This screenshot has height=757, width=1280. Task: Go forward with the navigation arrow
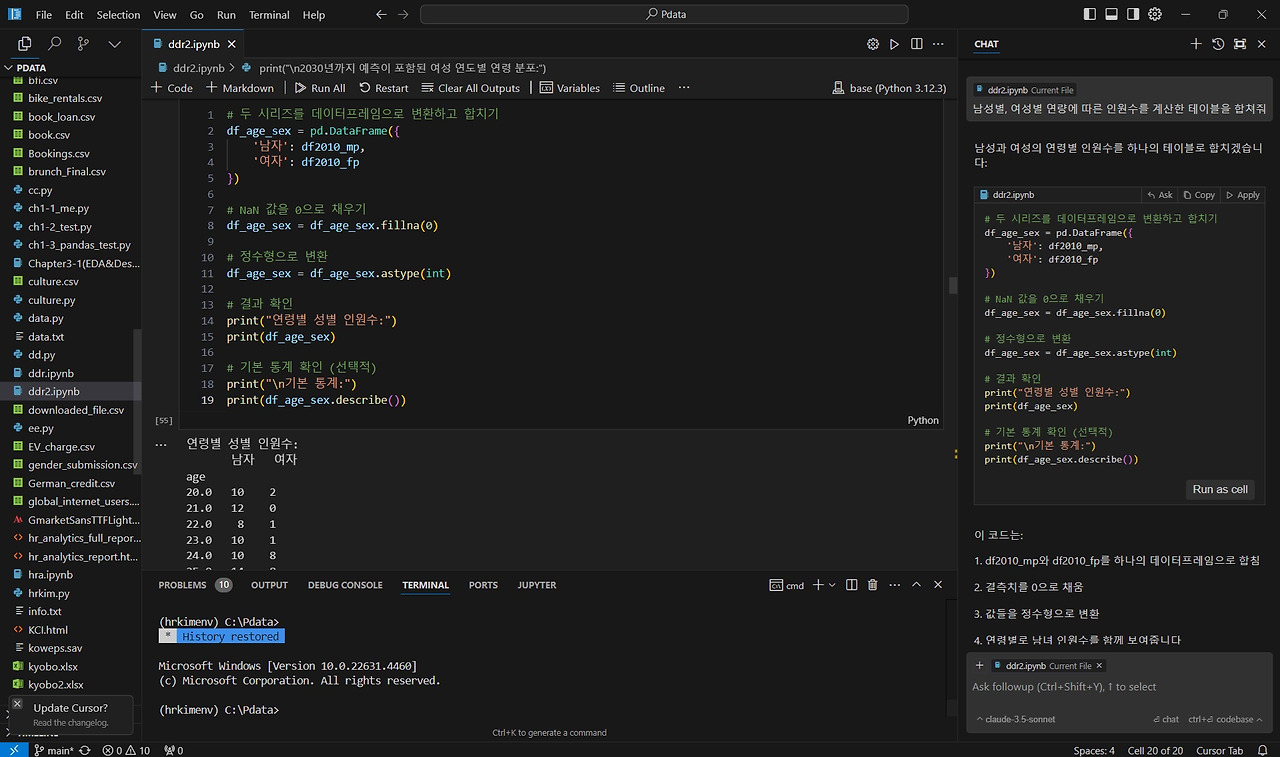[403, 15]
